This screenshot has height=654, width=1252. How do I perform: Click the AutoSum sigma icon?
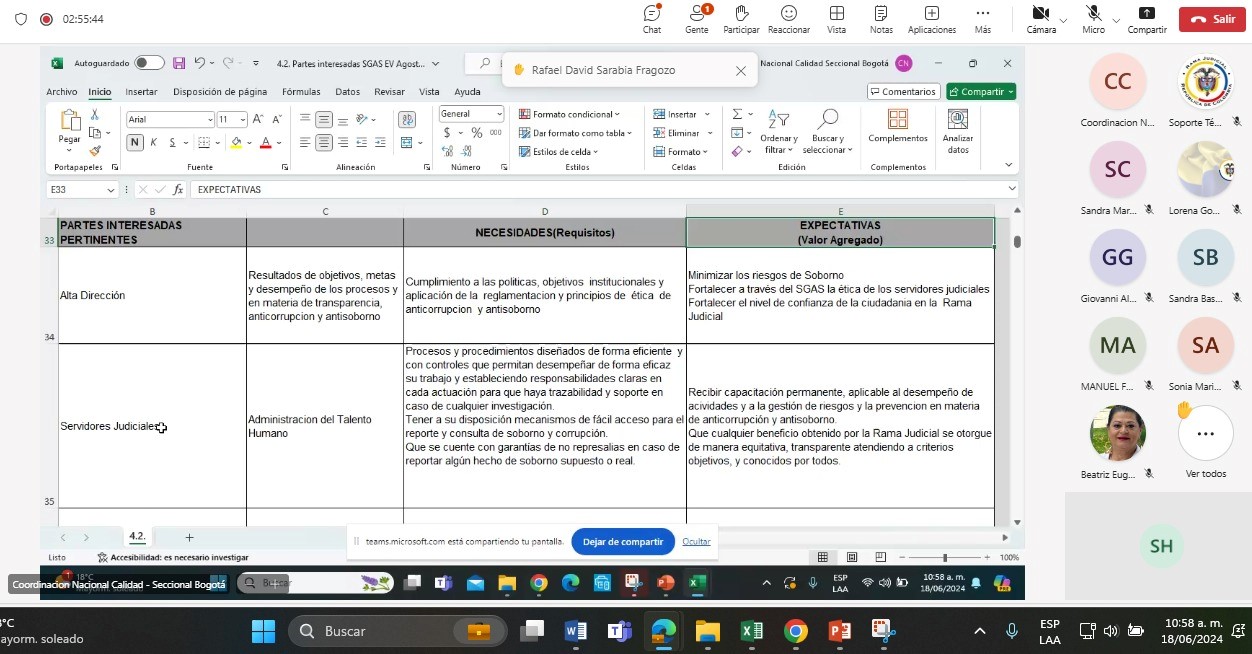coord(737,114)
